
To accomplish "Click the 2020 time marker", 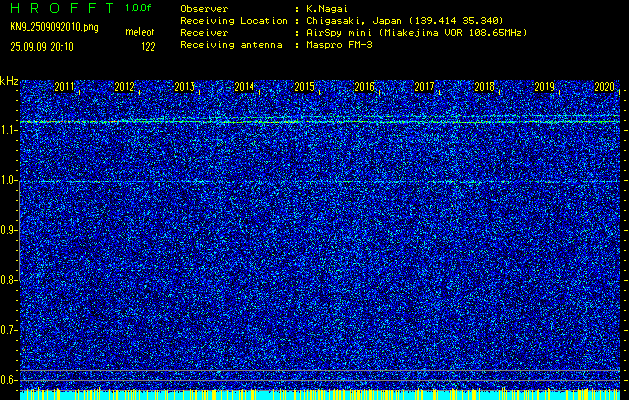I will [x=605, y=87].
